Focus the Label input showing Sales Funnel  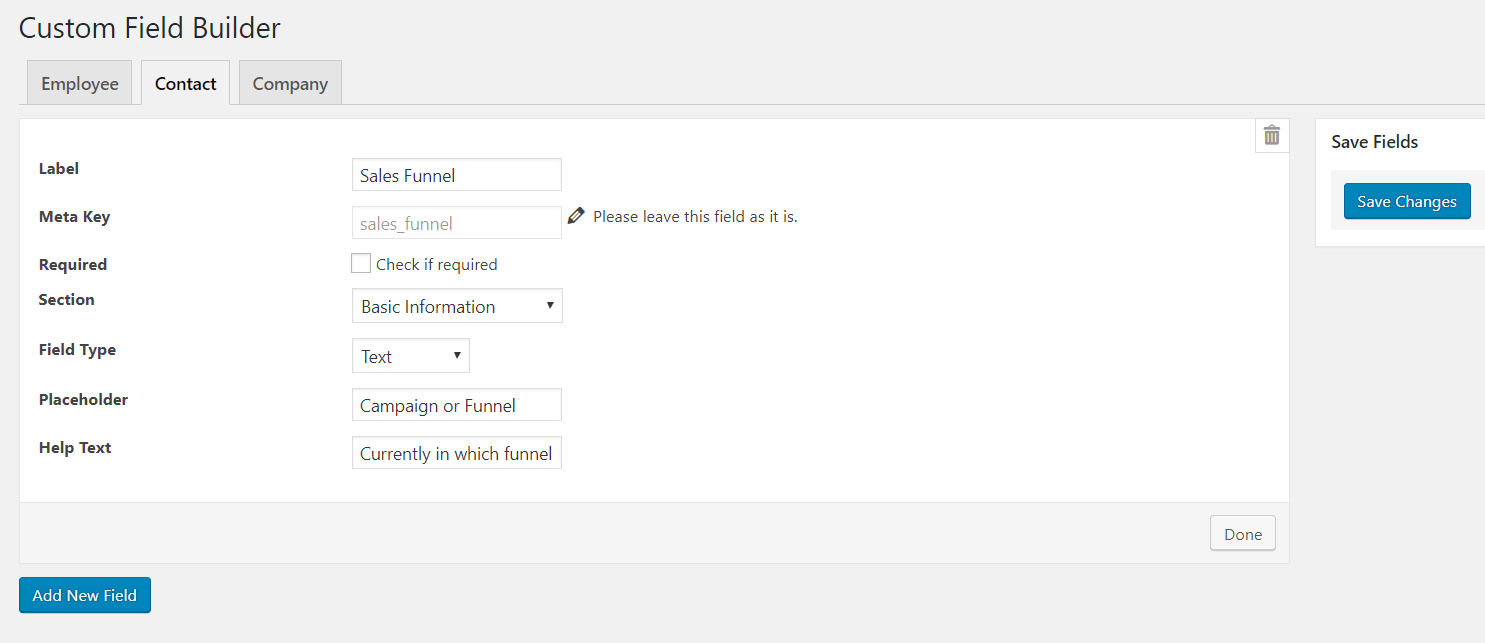point(456,174)
